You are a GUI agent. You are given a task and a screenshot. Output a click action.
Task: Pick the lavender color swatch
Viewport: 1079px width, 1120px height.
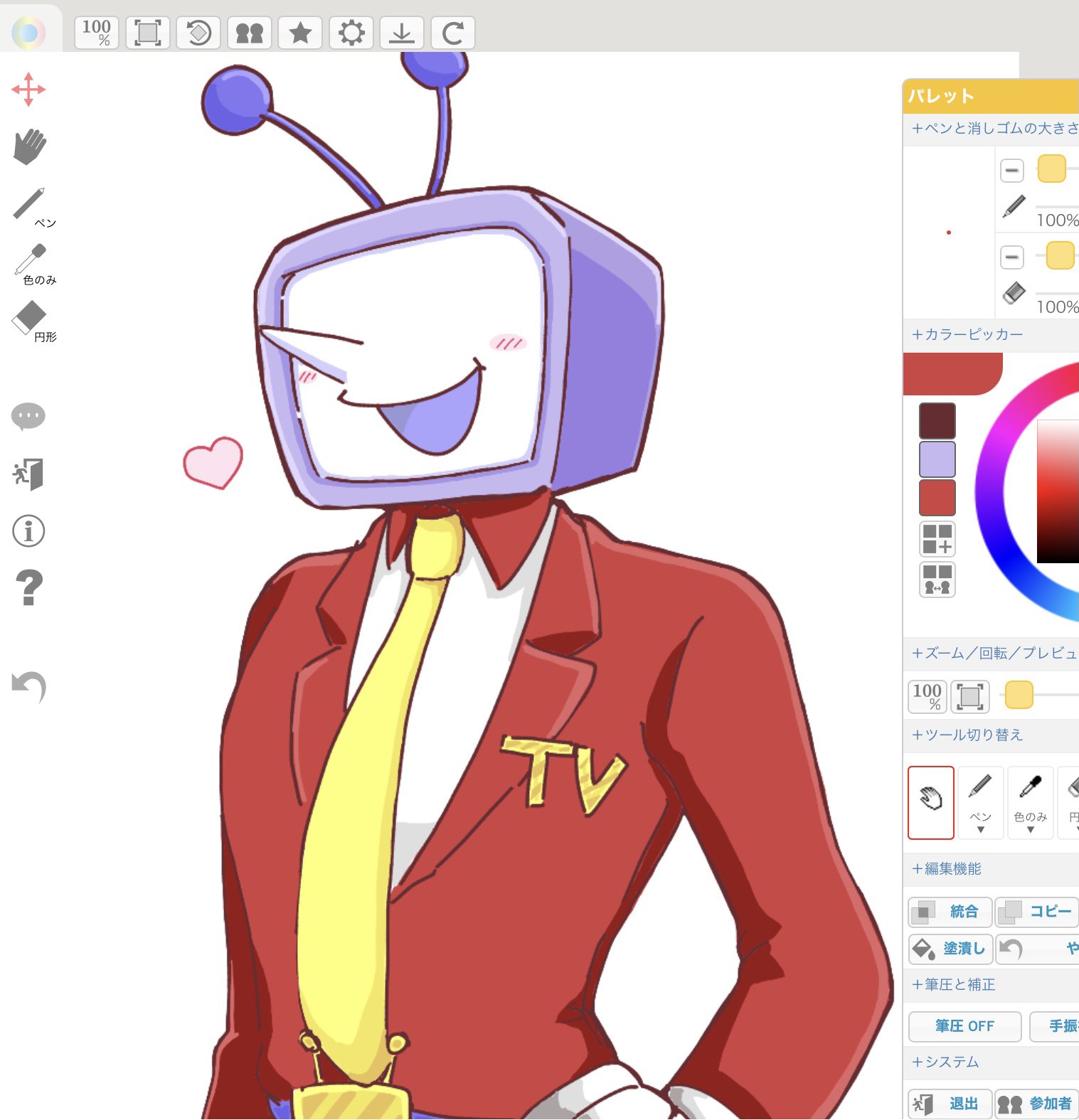tap(937, 459)
